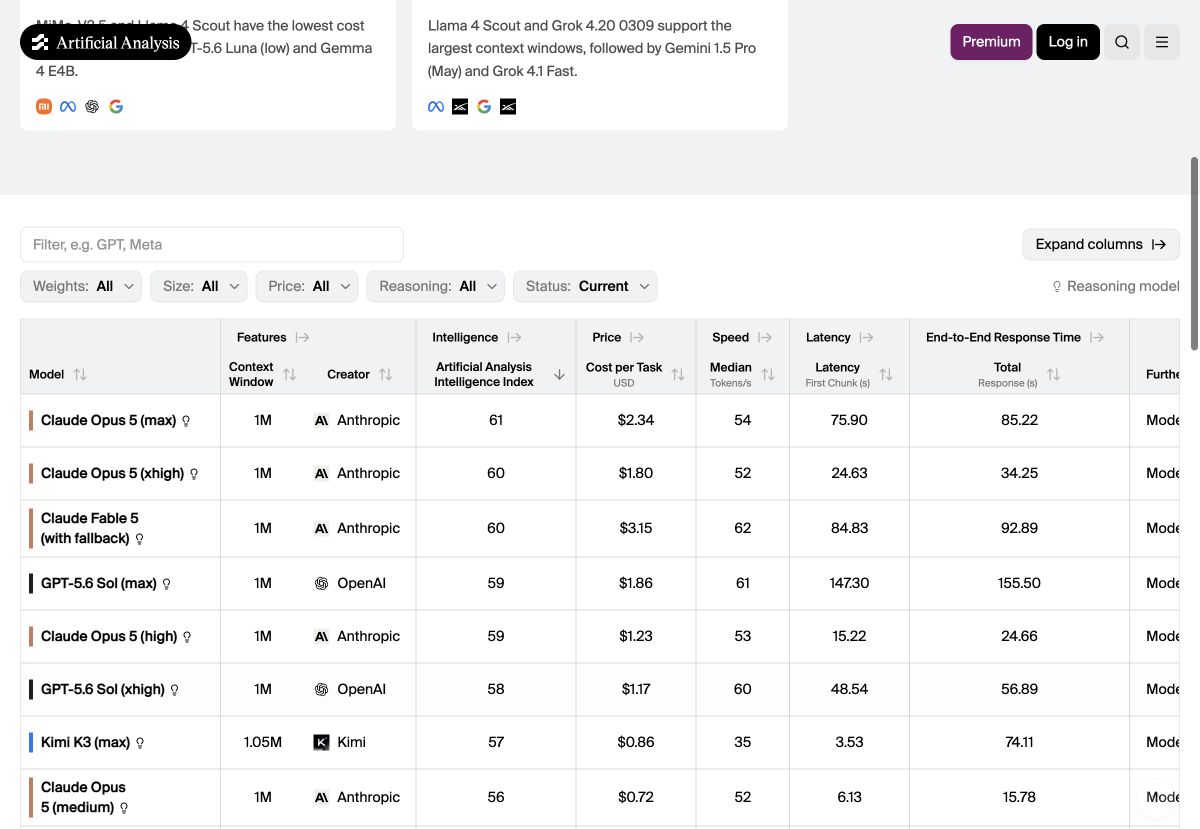The image size is (1200, 829).
Task: Expand the Intelligence column group arrow
Action: coord(514,337)
